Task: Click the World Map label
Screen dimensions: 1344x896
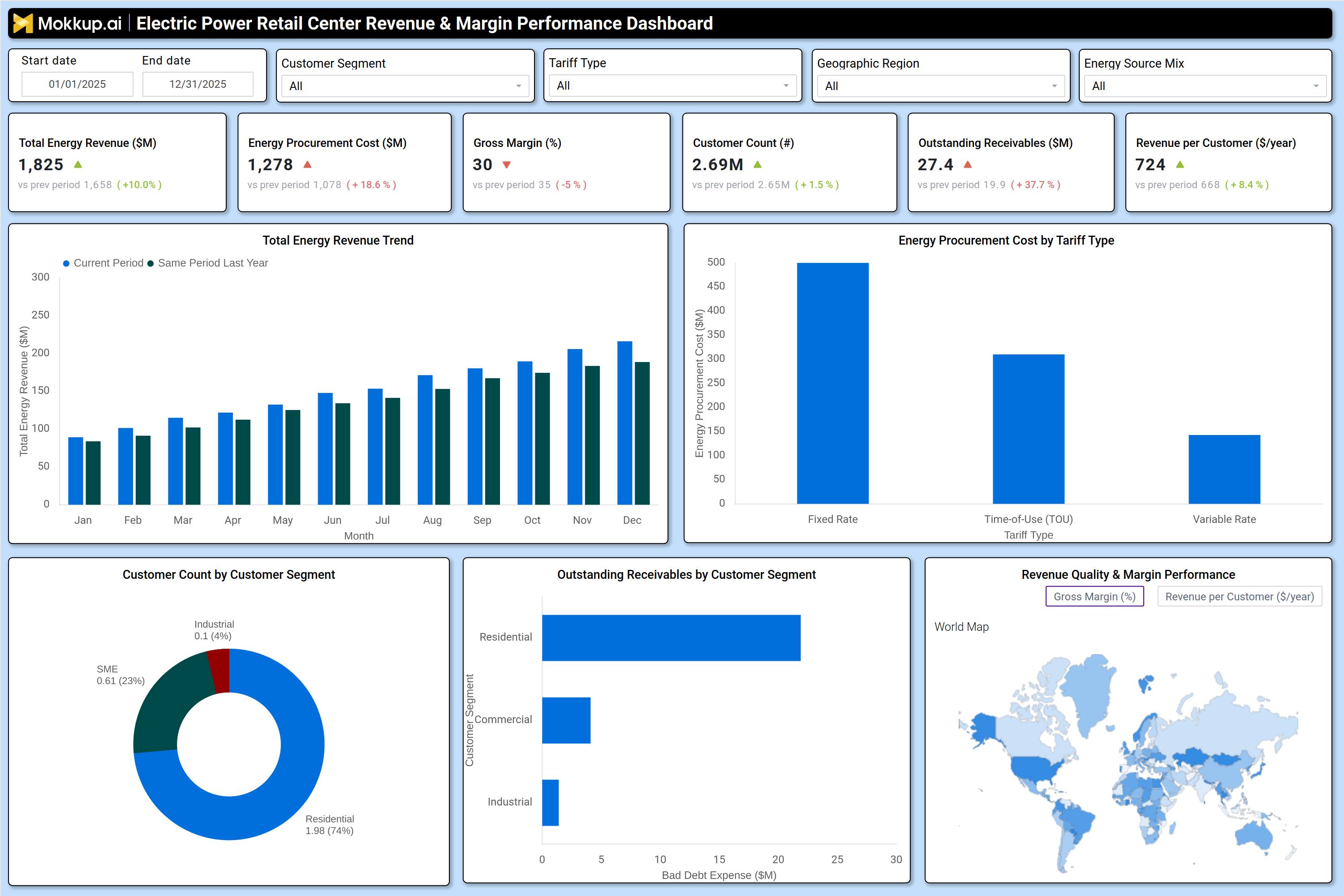Action: tap(962, 627)
